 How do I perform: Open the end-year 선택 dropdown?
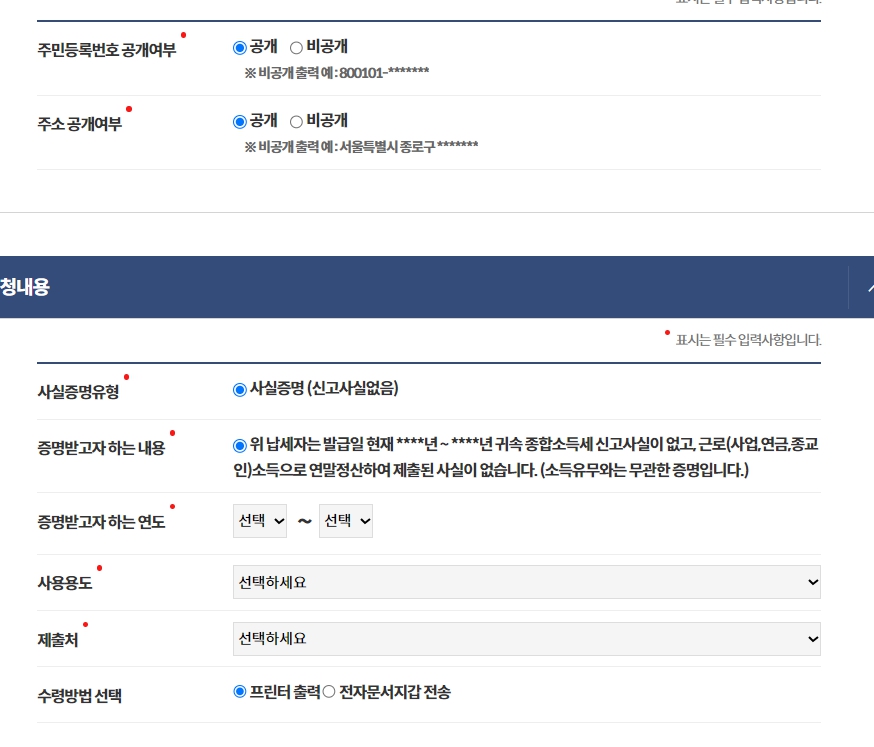pyautogui.click(x=344, y=520)
